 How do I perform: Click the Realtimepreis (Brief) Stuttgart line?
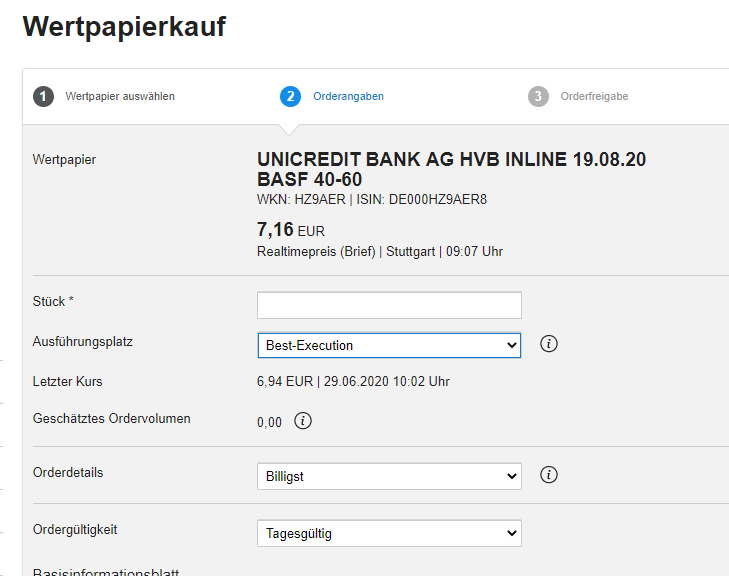pyautogui.click(x=380, y=252)
